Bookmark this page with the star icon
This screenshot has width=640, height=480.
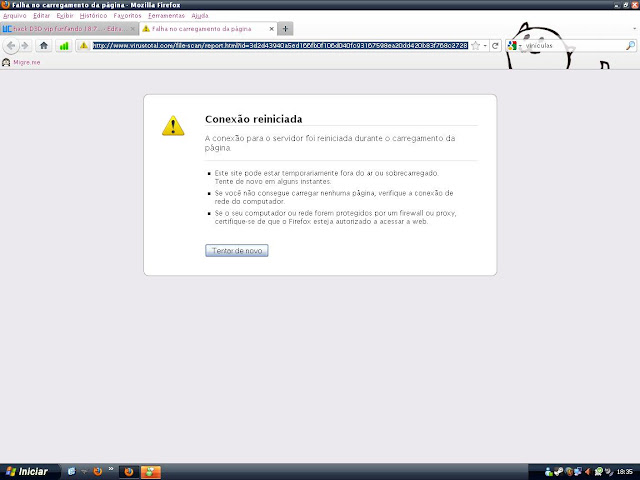pyautogui.click(x=476, y=46)
